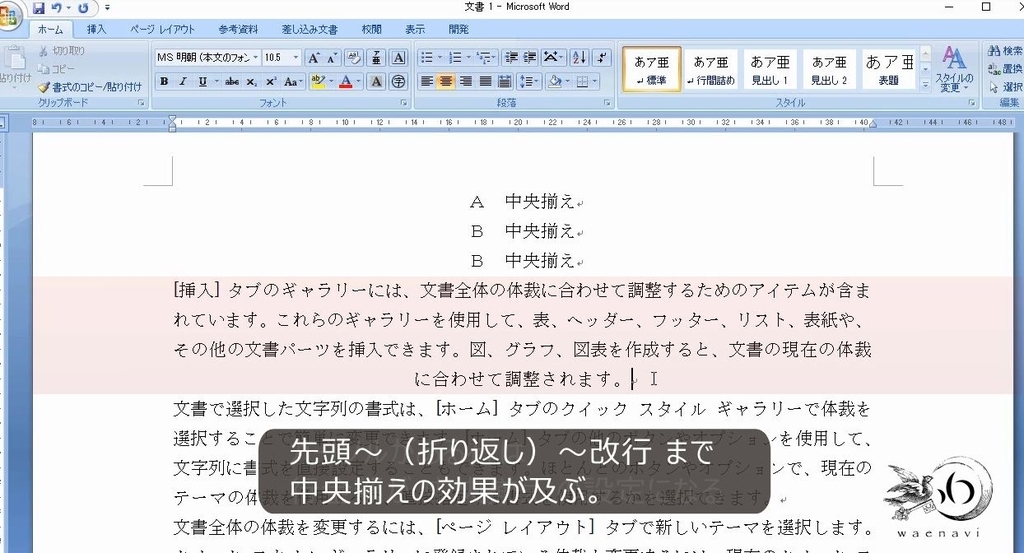Align paragraph text to the left

(427, 82)
